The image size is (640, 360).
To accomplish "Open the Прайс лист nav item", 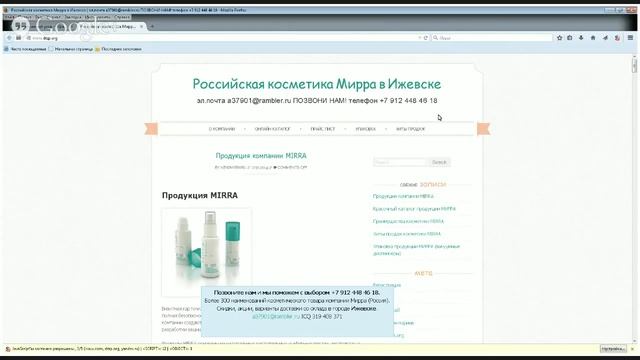I will pyautogui.click(x=322, y=129).
